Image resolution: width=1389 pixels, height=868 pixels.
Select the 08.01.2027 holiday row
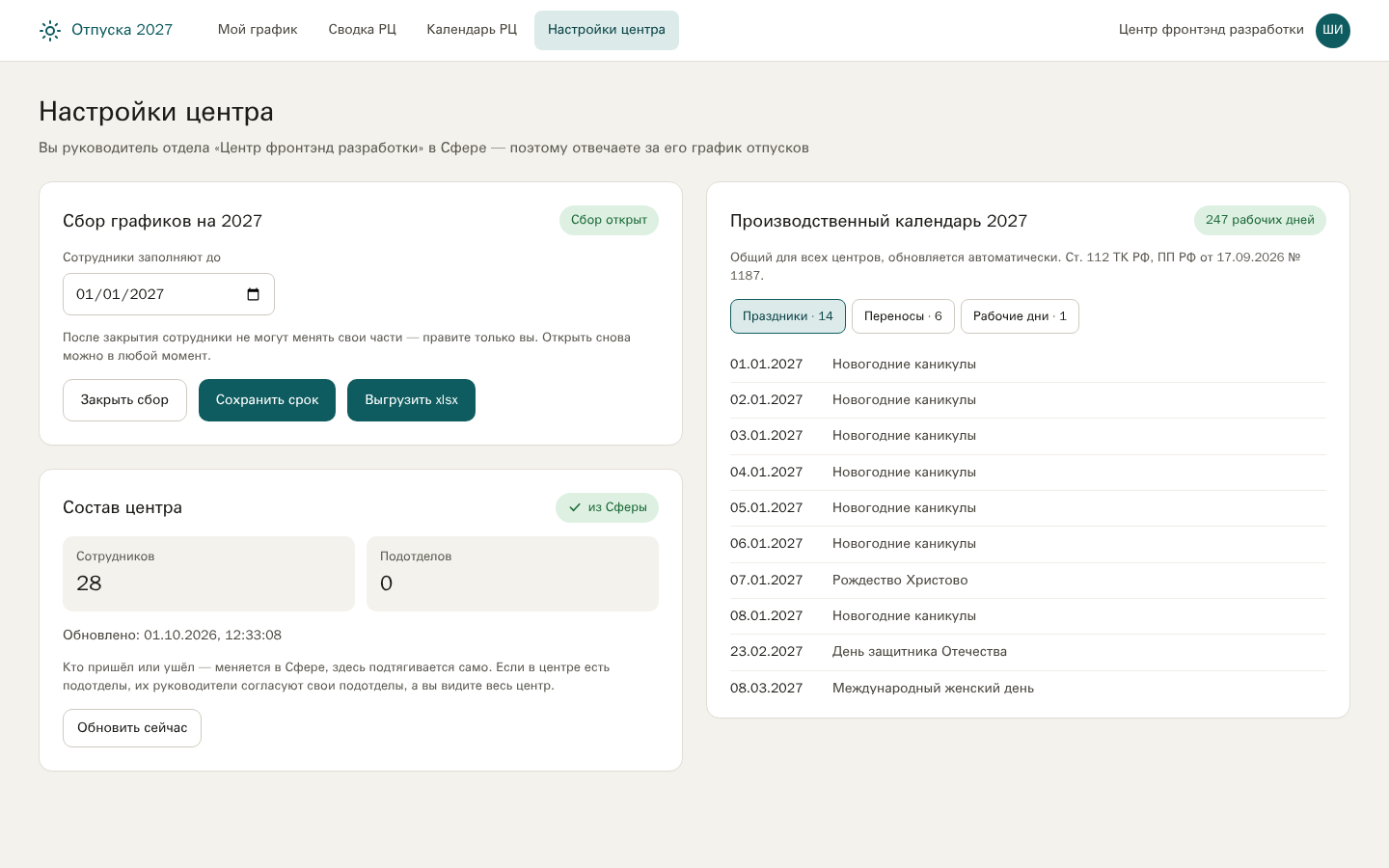pyautogui.click(x=1028, y=616)
